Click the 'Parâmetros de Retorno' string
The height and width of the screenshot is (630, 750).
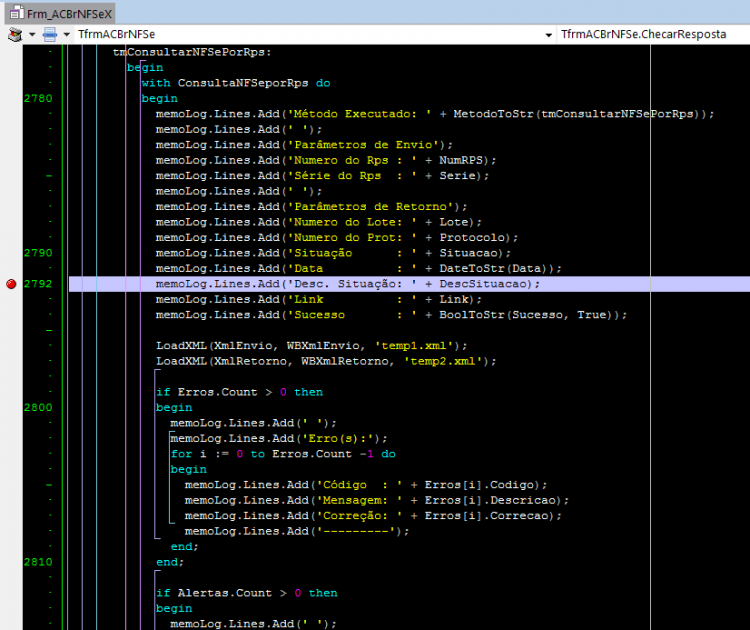370,207
